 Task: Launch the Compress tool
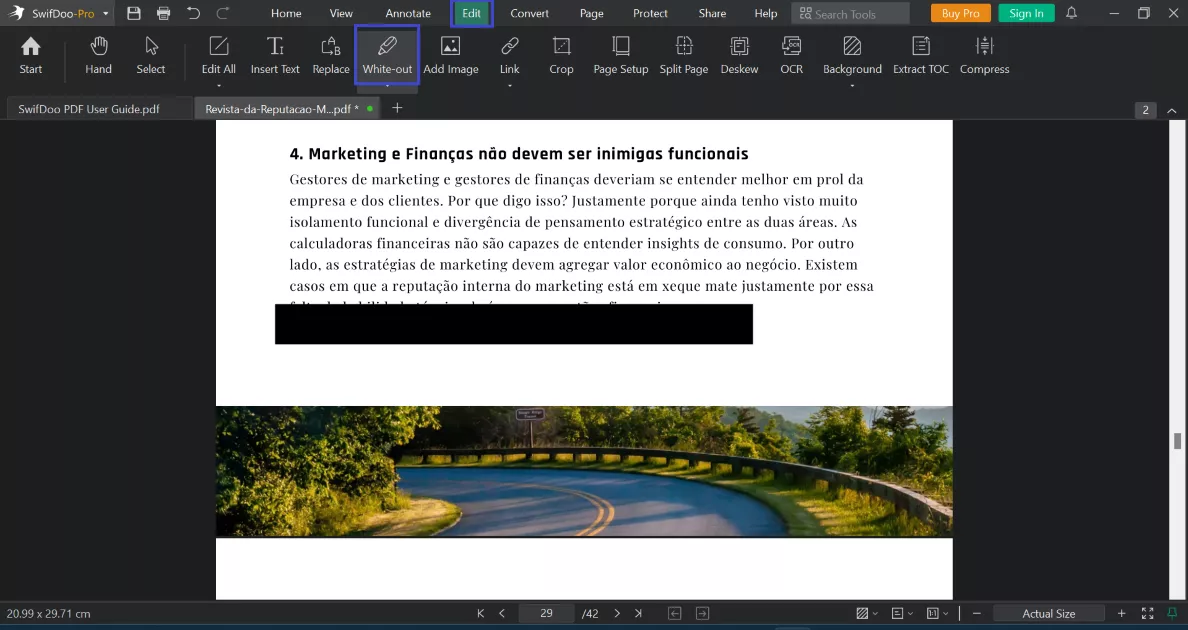[x=984, y=55]
